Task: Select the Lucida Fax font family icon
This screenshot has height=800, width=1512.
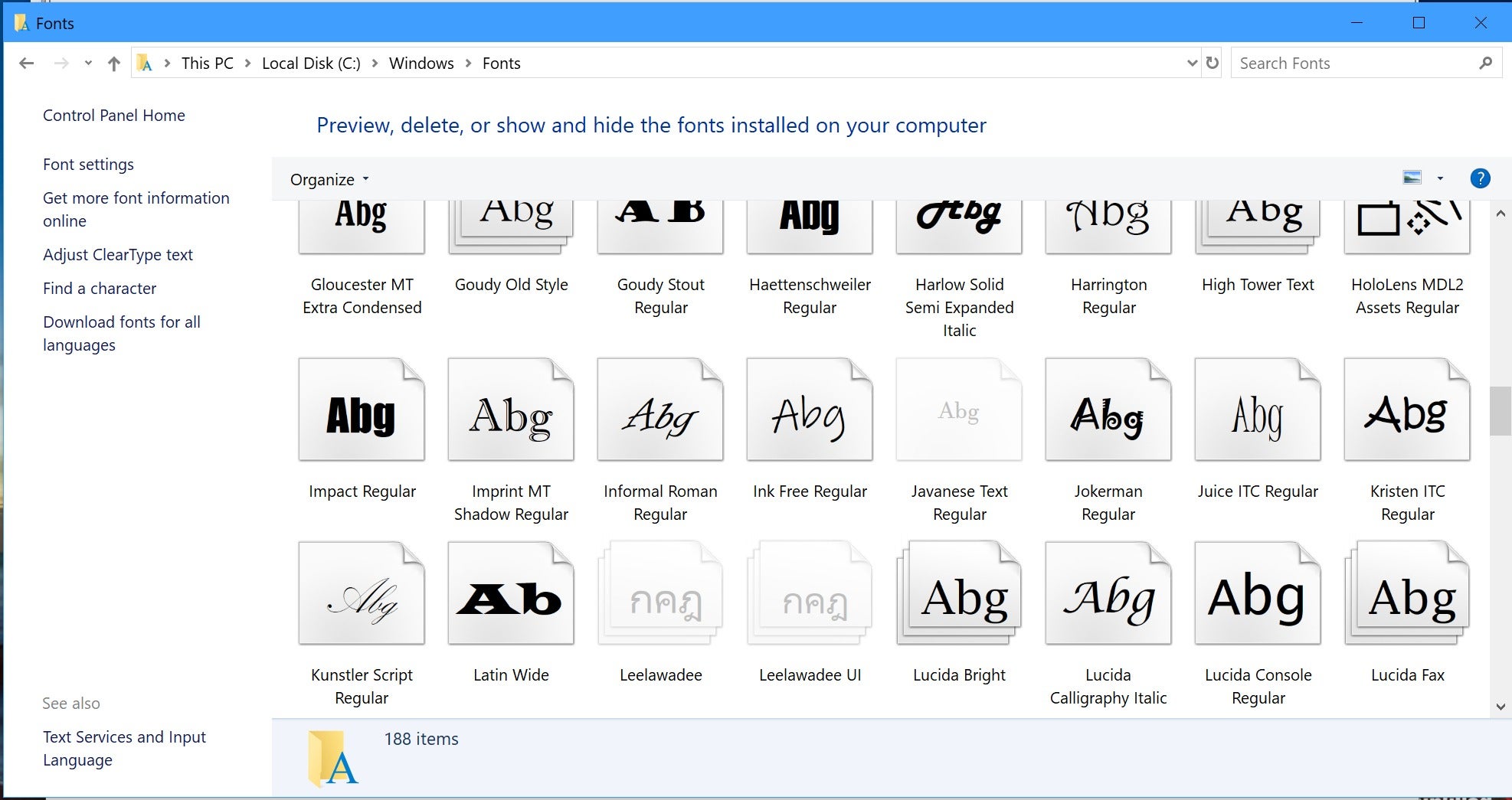Action: (1407, 593)
